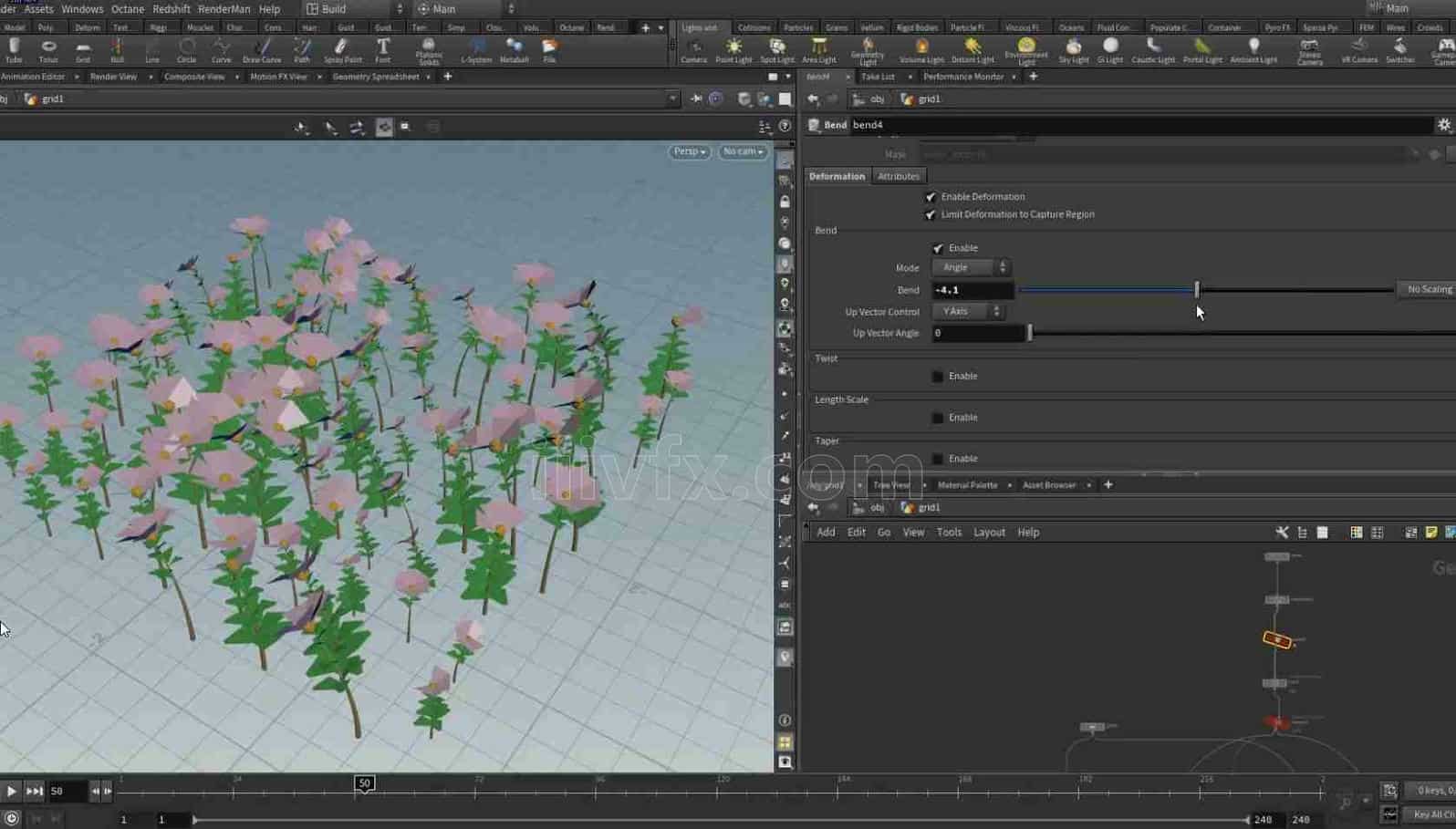1456x829 pixels.
Task: Open the Up Vector Control Y Axis dropdown
Action: click(967, 312)
